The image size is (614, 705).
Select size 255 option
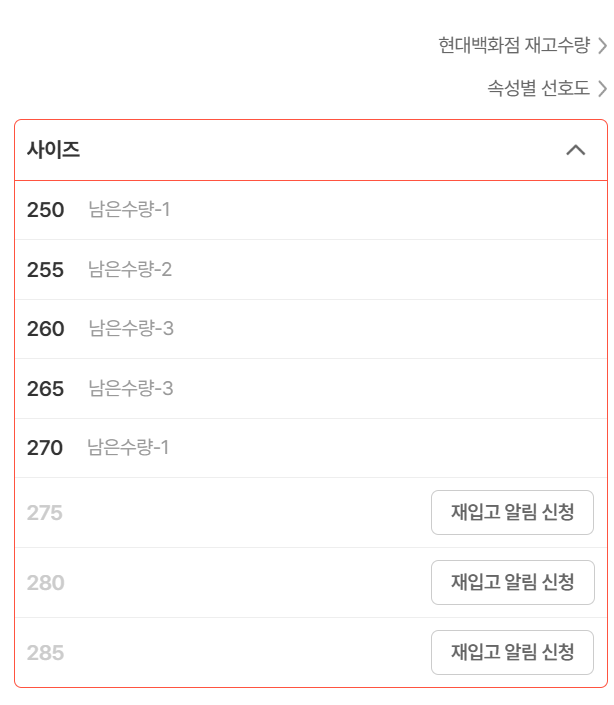pos(46,270)
